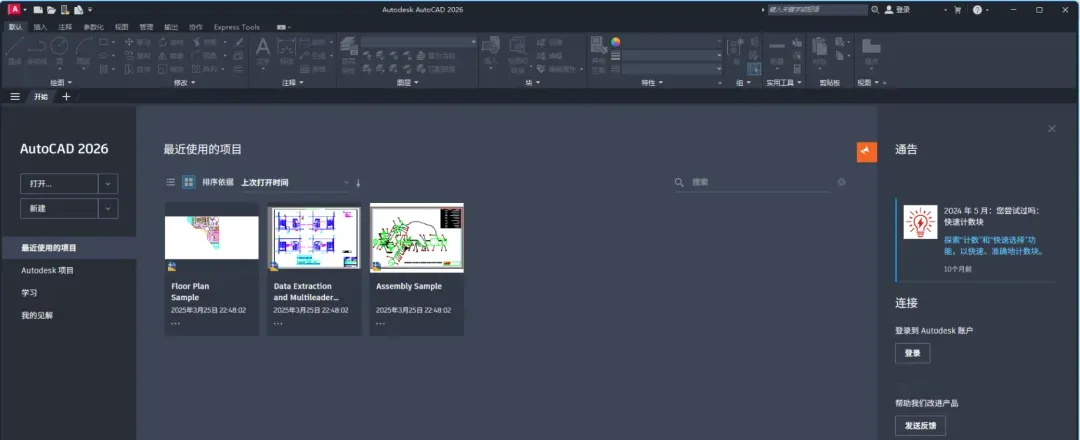Viewport: 1080px width, 440px height.
Task: Select the Trim tool in the Modify panel
Action: click(205, 42)
